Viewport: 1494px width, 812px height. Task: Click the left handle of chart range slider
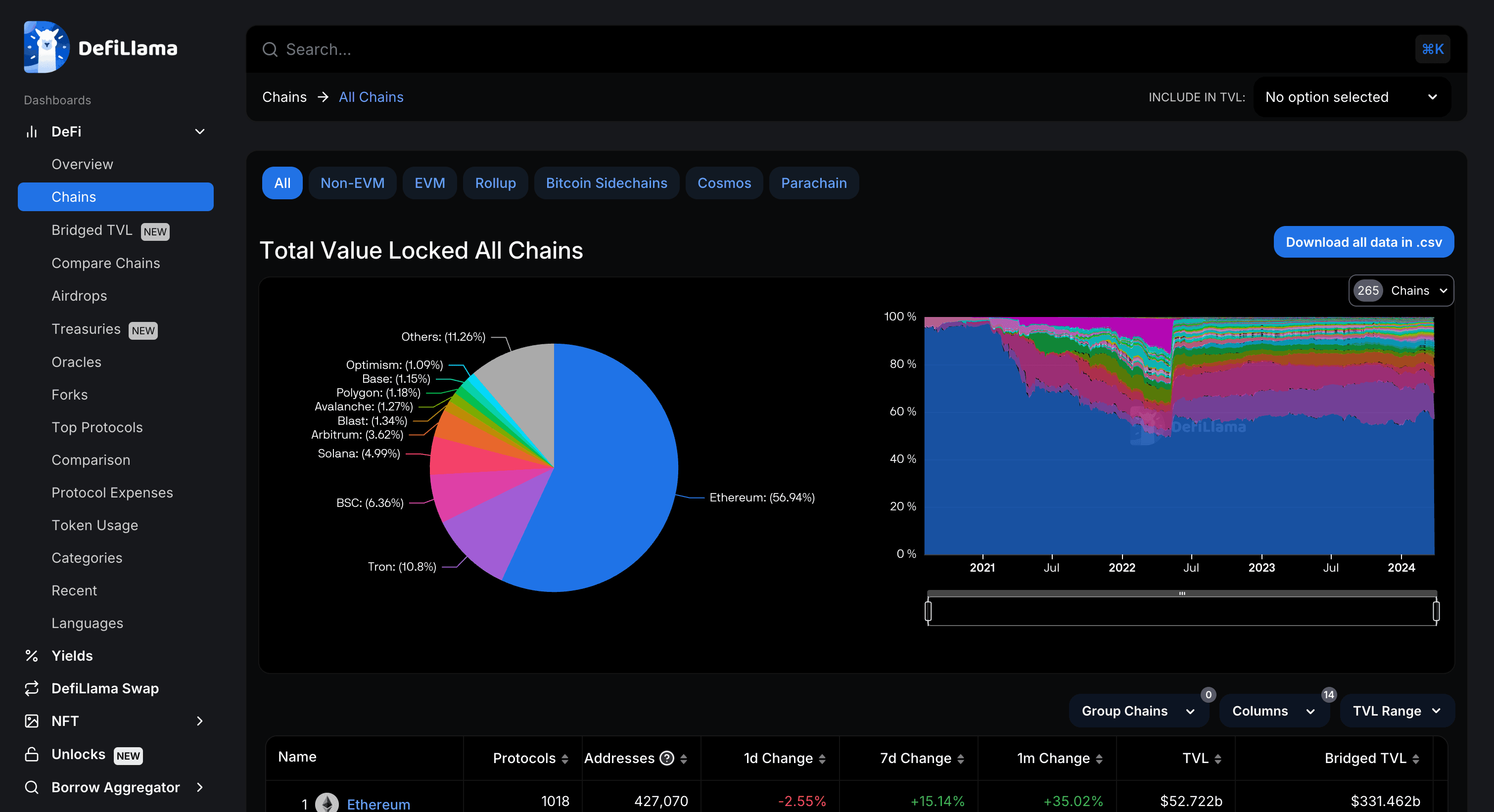click(928, 611)
